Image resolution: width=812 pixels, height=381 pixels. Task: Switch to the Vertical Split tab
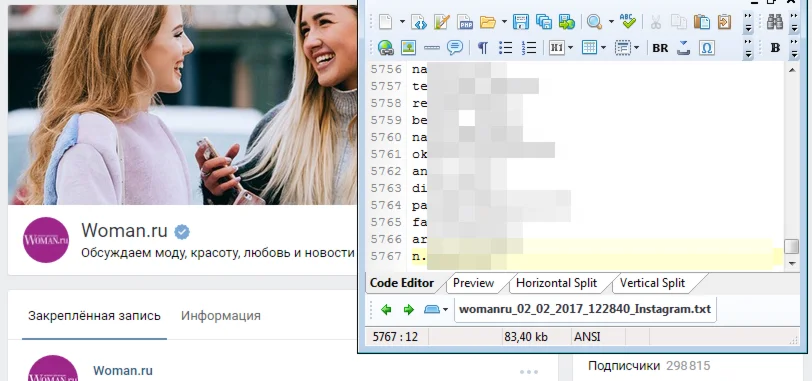point(652,283)
